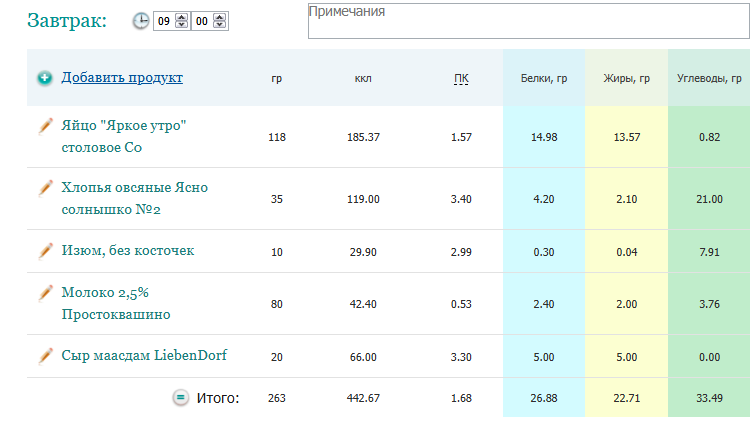This screenshot has width=750, height=424.
Task: Click the 13.57 fat value
Action: pos(627,137)
